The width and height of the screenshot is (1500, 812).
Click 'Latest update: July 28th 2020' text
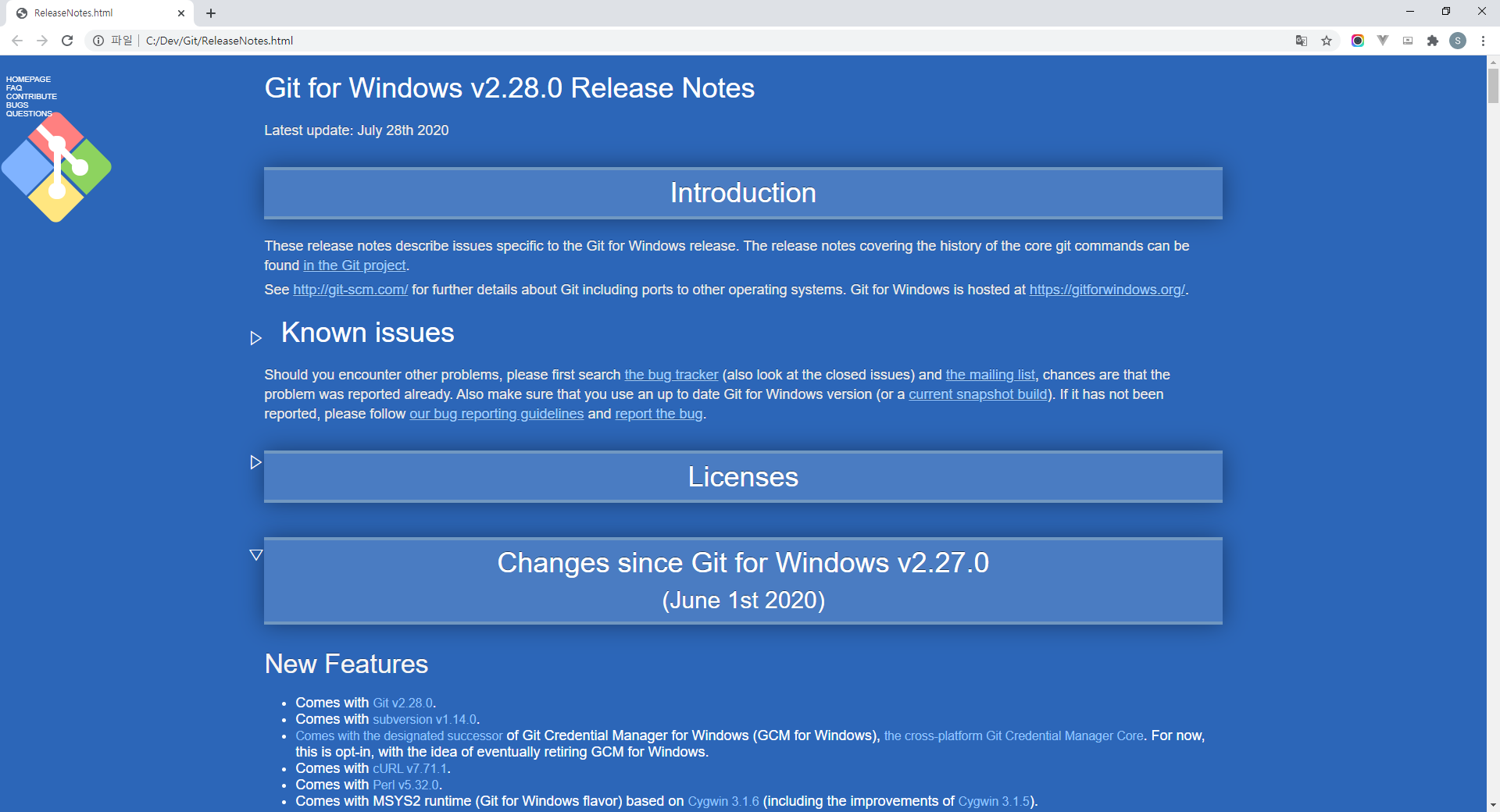pyautogui.click(x=356, y=130)
